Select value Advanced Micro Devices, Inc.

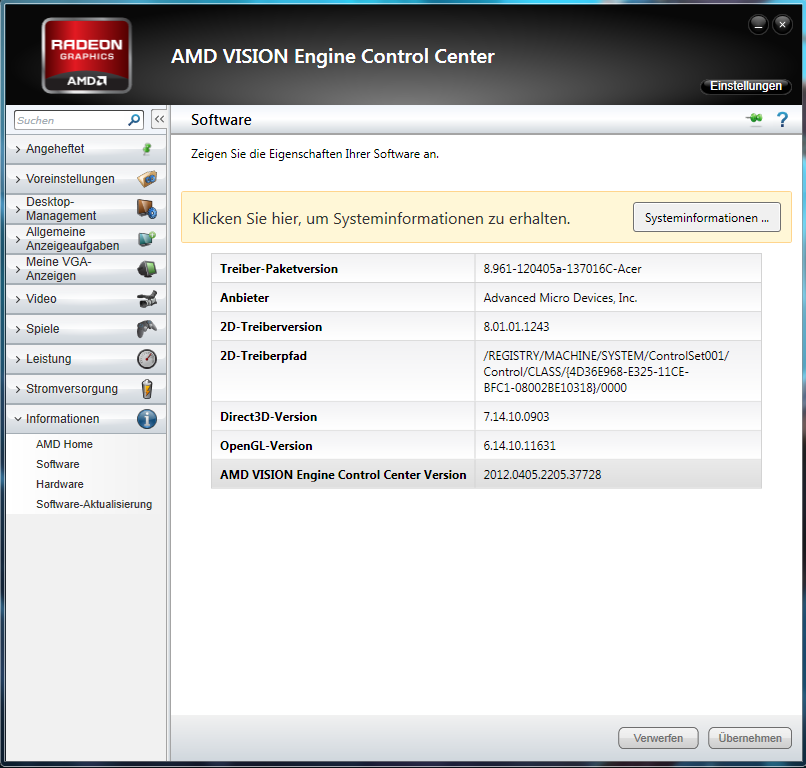(560, 298)
